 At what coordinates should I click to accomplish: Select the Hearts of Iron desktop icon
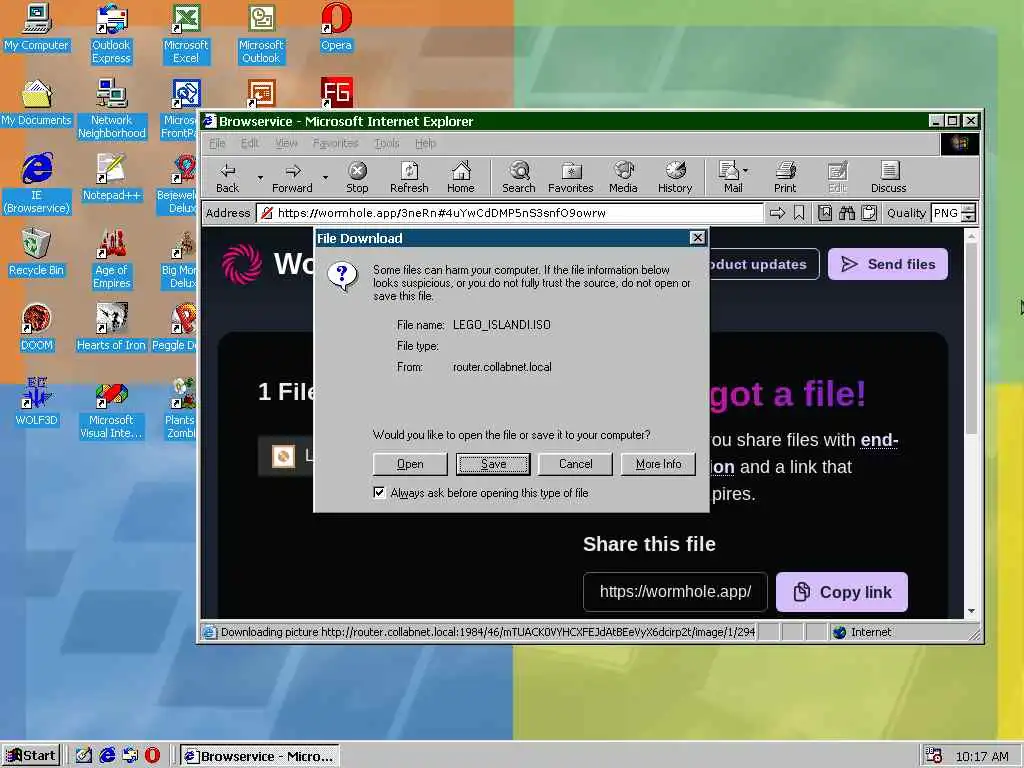[x=111, y=328]
